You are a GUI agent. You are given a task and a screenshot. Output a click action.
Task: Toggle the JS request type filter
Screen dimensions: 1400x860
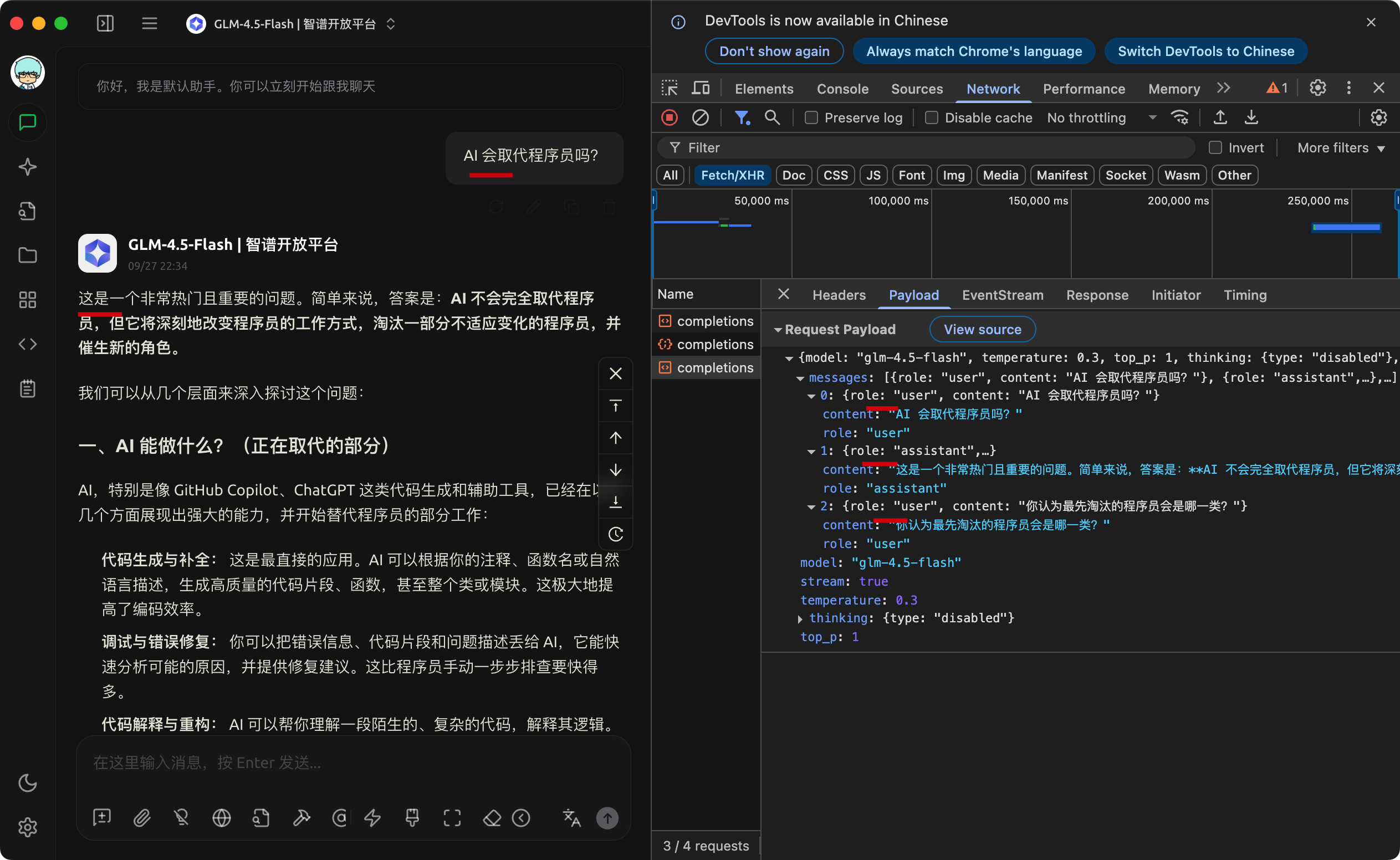[873, 175]
